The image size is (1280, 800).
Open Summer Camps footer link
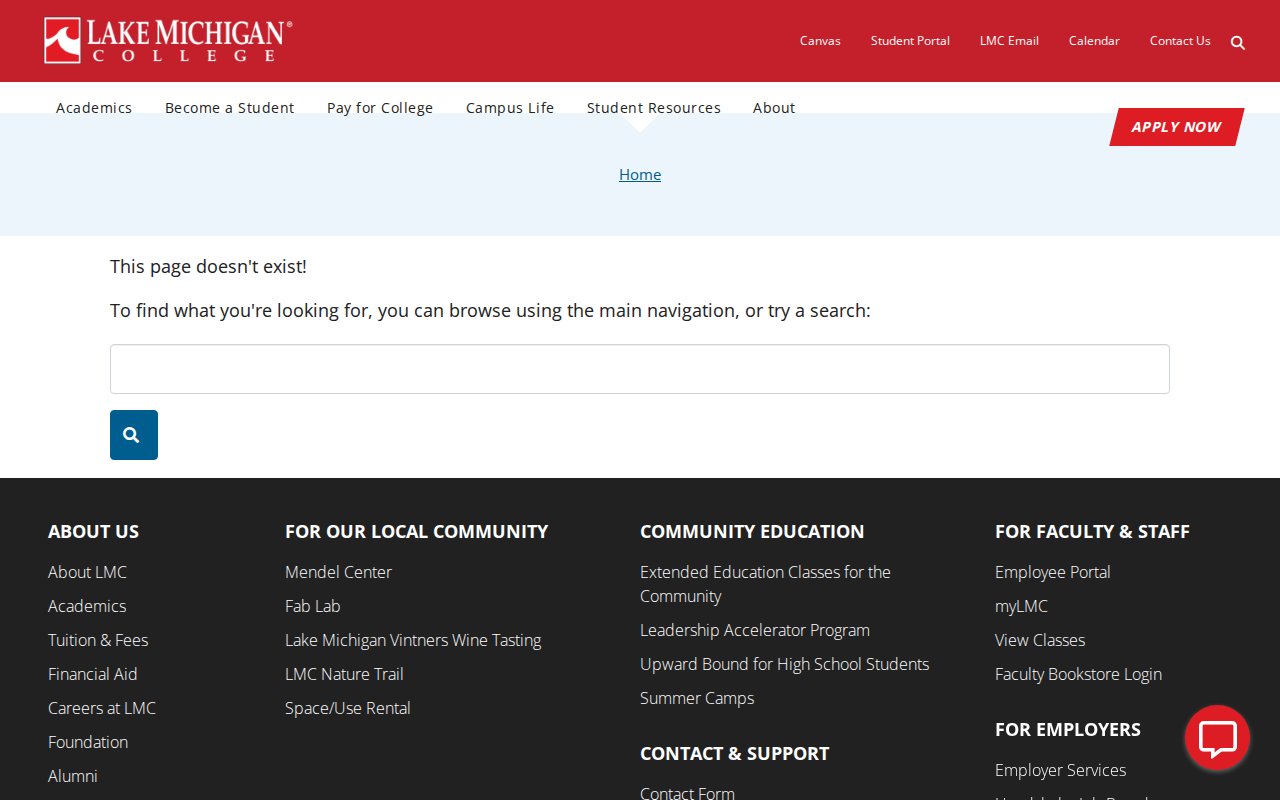(697, 698)
